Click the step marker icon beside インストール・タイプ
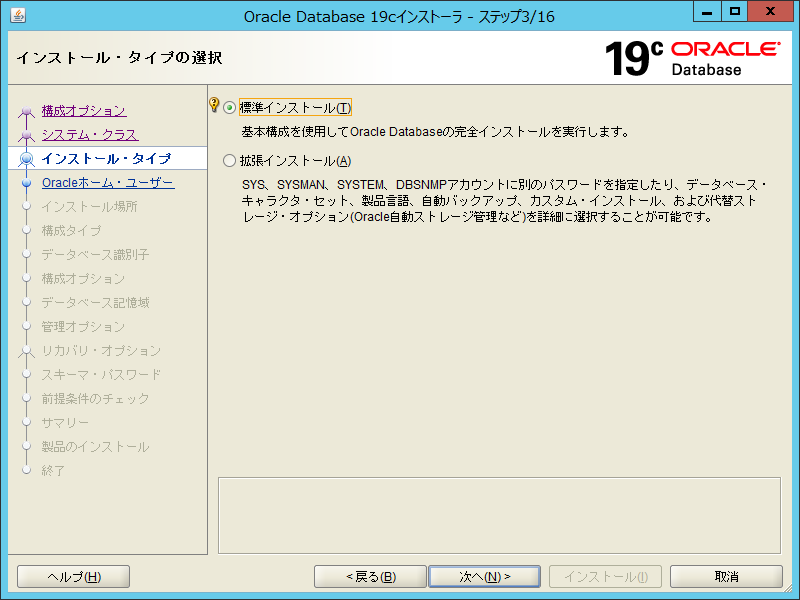The height and width of the screenshot is (600, 800). pos(27,159)
